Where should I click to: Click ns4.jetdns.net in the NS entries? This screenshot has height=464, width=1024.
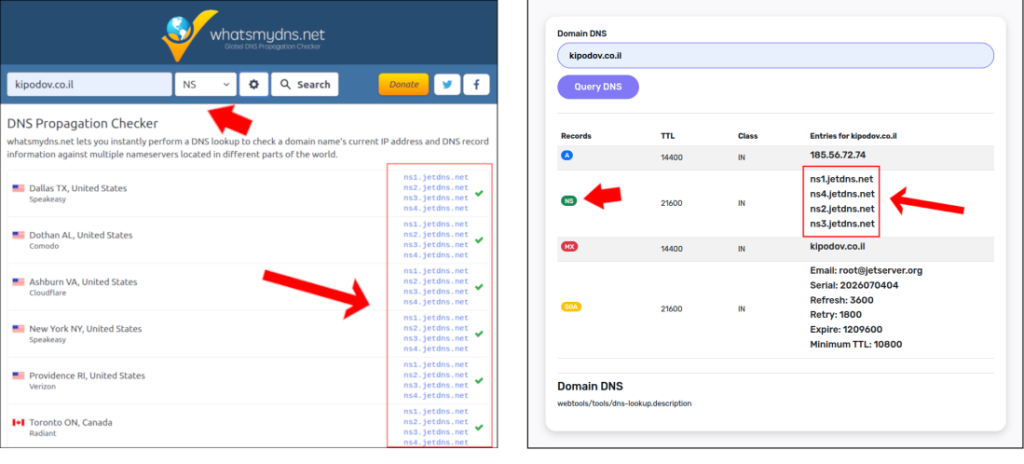click(x=842, y=194)
